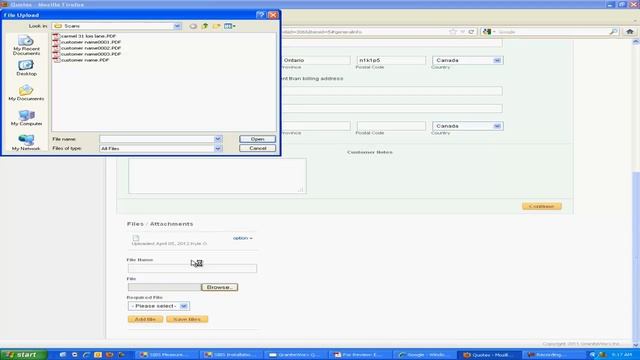
Task: Click the Province field containing Ontario
Action: 316,60
